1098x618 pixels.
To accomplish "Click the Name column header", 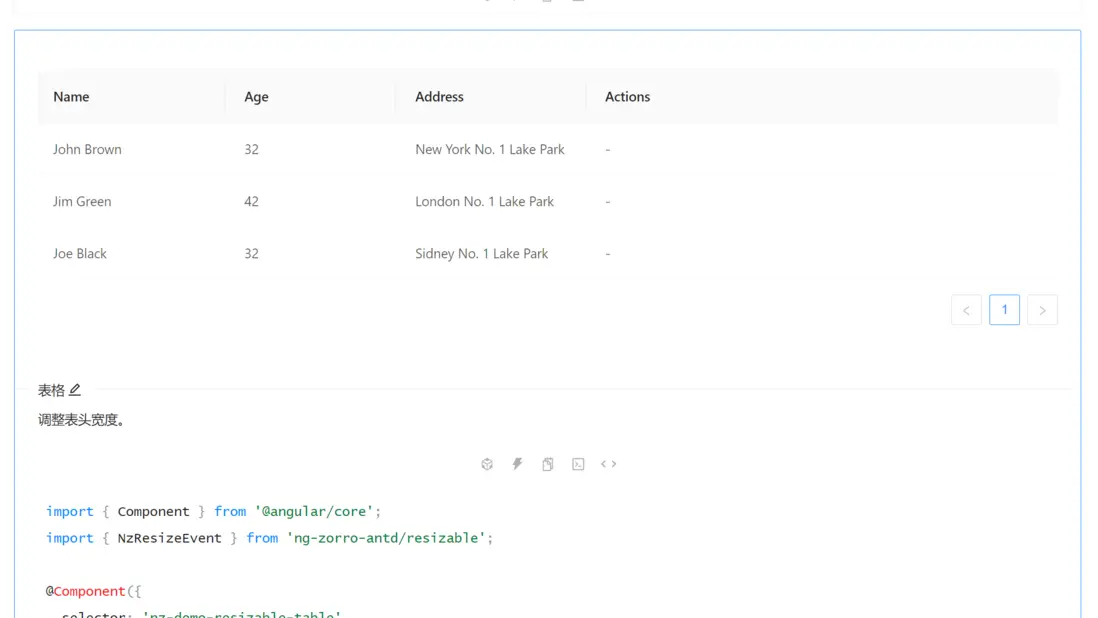I will pos(71,97).
